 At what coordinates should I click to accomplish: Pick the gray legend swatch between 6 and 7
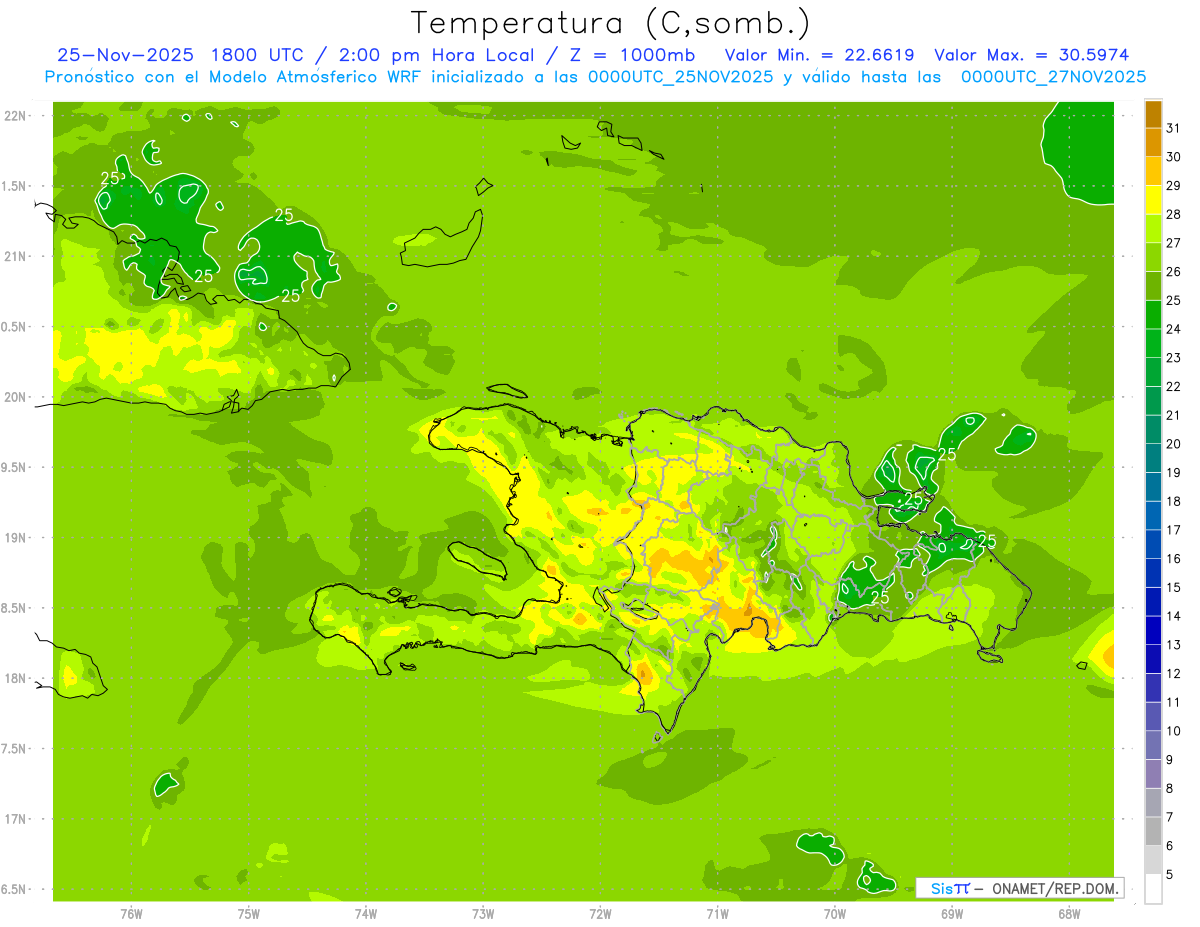(1153, 832)
